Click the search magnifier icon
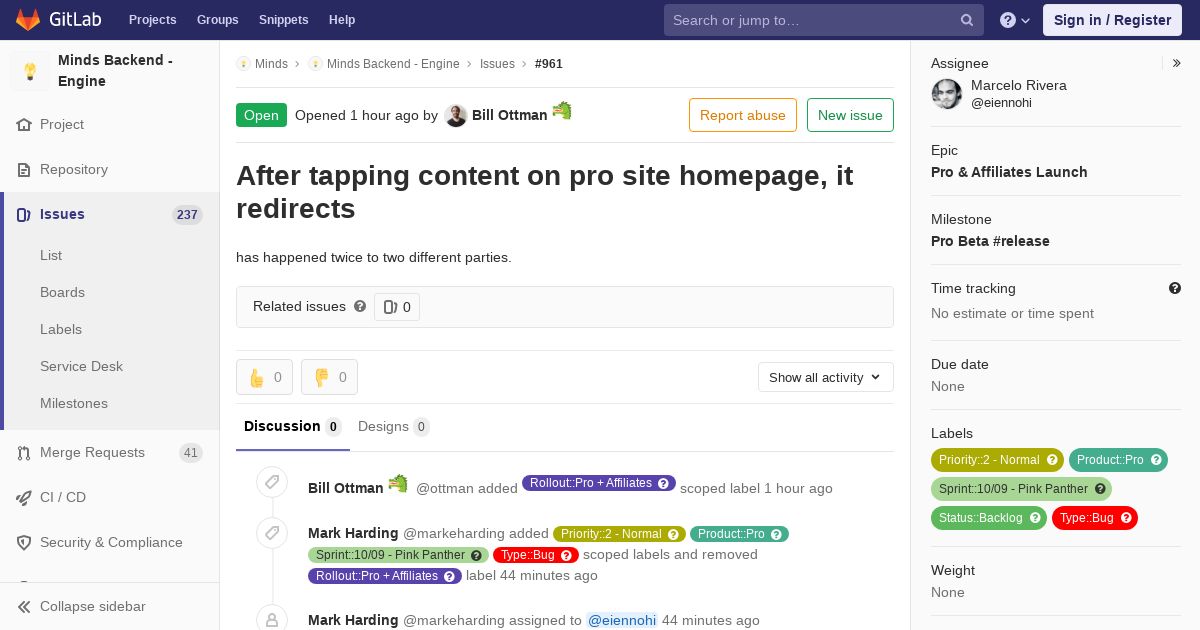The height and width of the screenshot is (630, 1200). coord(967,20)
